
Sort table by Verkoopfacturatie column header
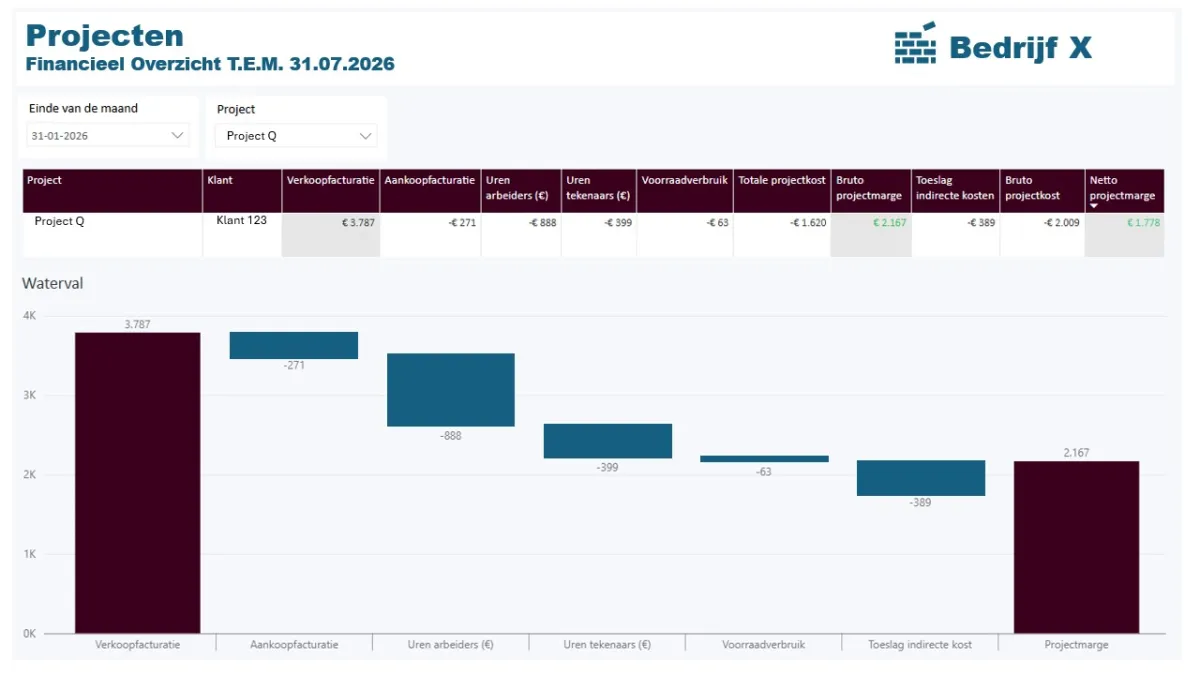(x=330, y=181)
